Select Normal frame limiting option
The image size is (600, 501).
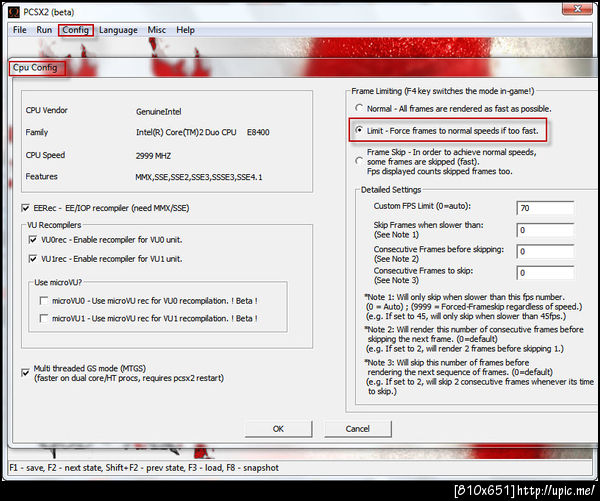point(359,108)
